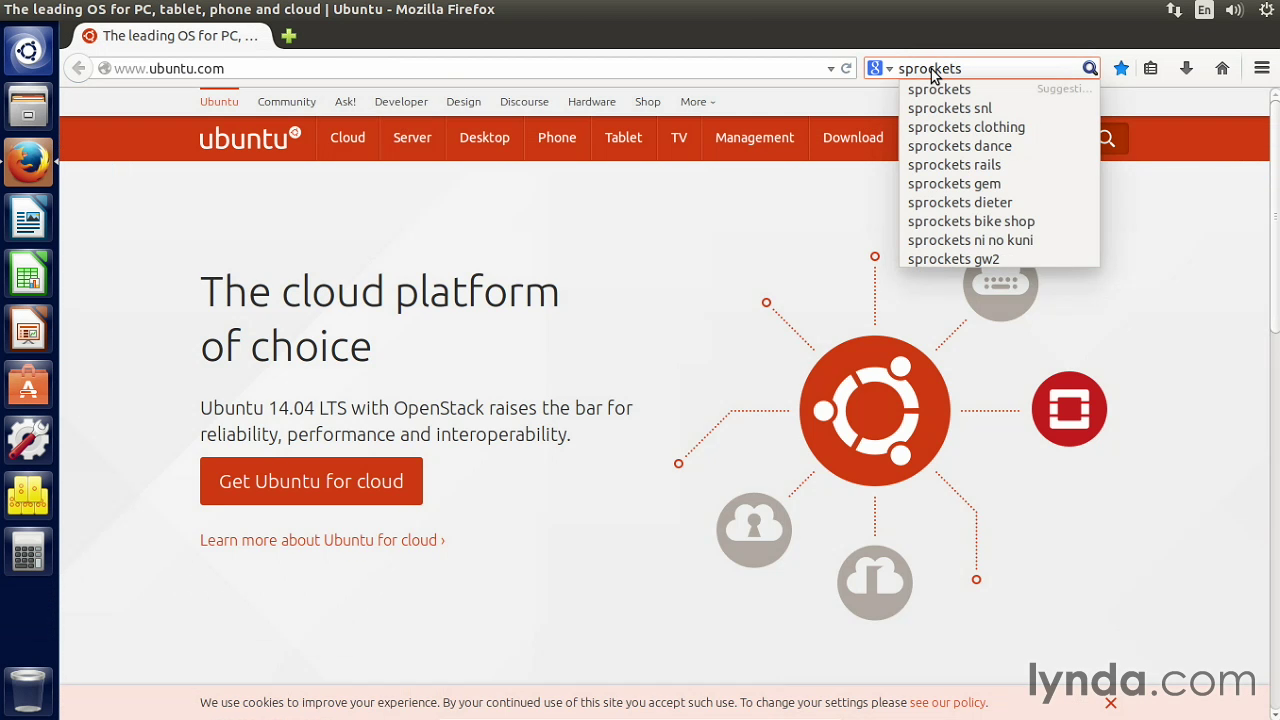Open the 'see our policy' cookie link
1280x720 pixels.
click(x=948, y=703)
